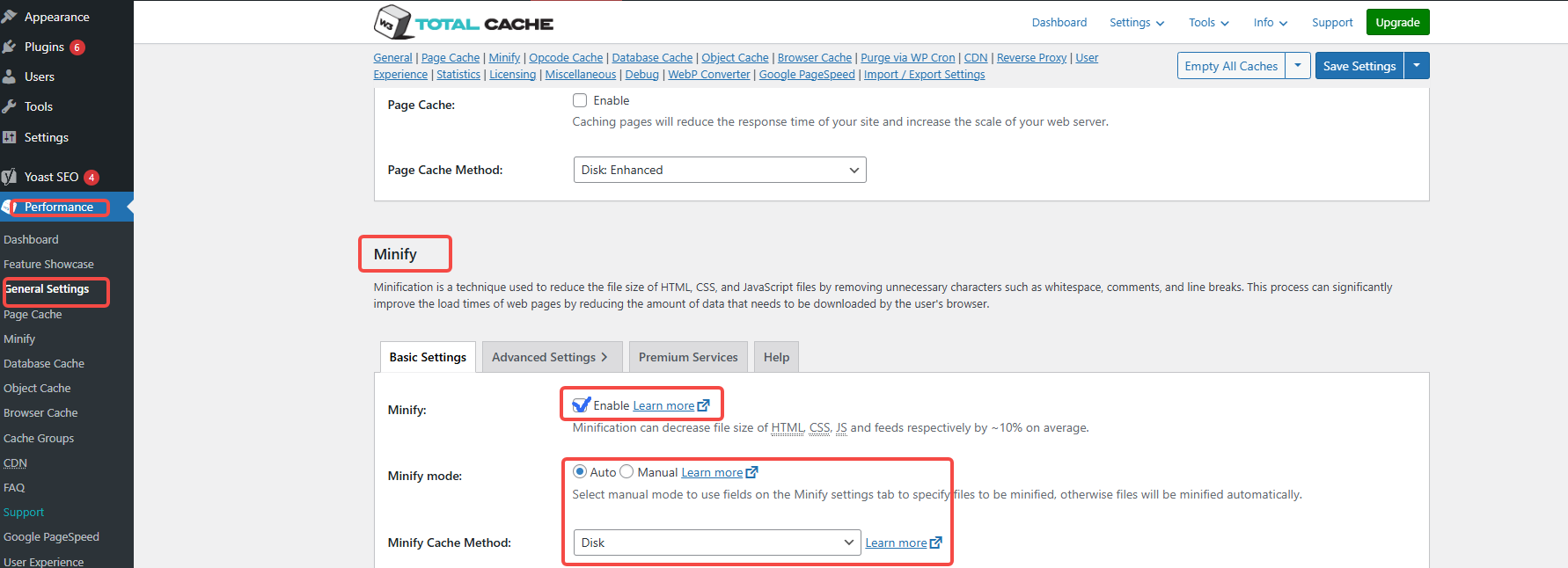
Task: Open the Tools top menu dropdown
Action: 1209,23
